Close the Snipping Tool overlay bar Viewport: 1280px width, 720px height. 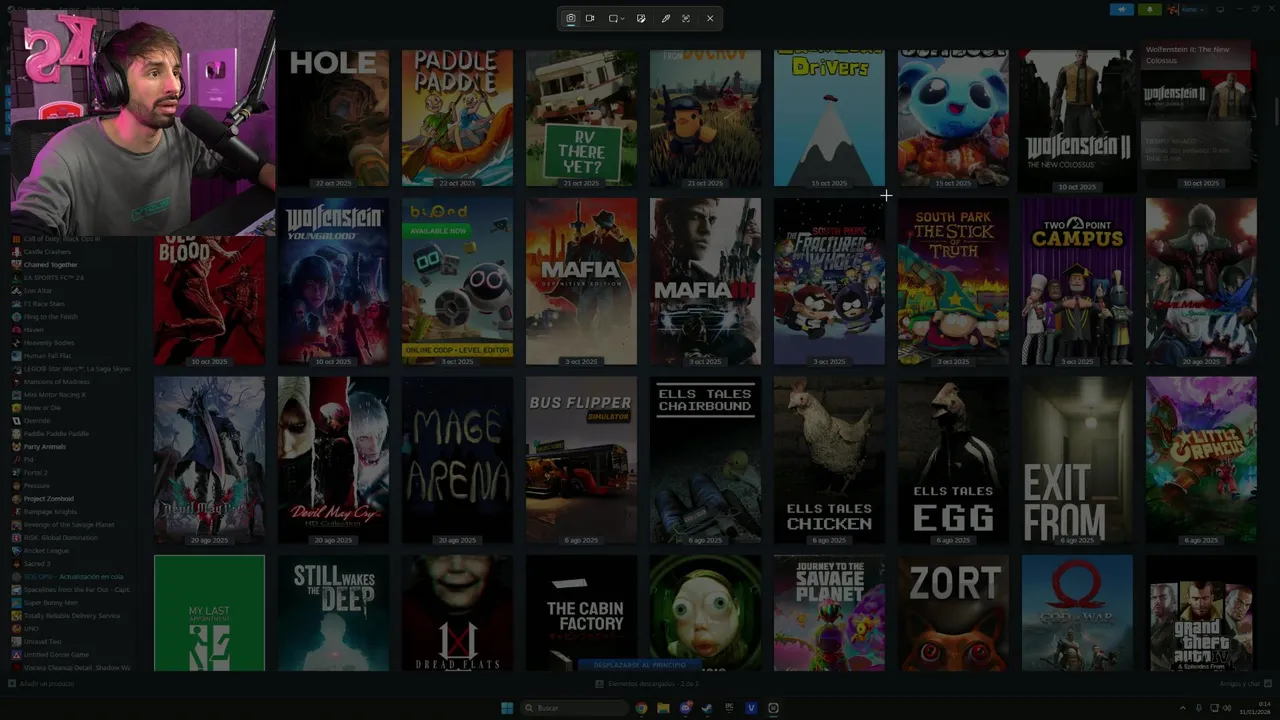click(710, 18)
